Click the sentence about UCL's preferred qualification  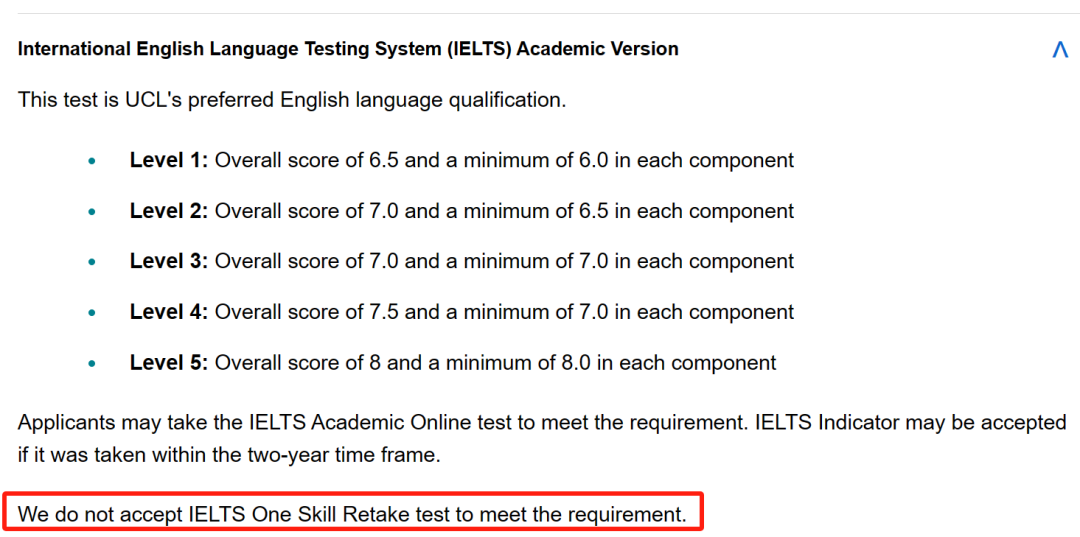(x=291, y=100)
